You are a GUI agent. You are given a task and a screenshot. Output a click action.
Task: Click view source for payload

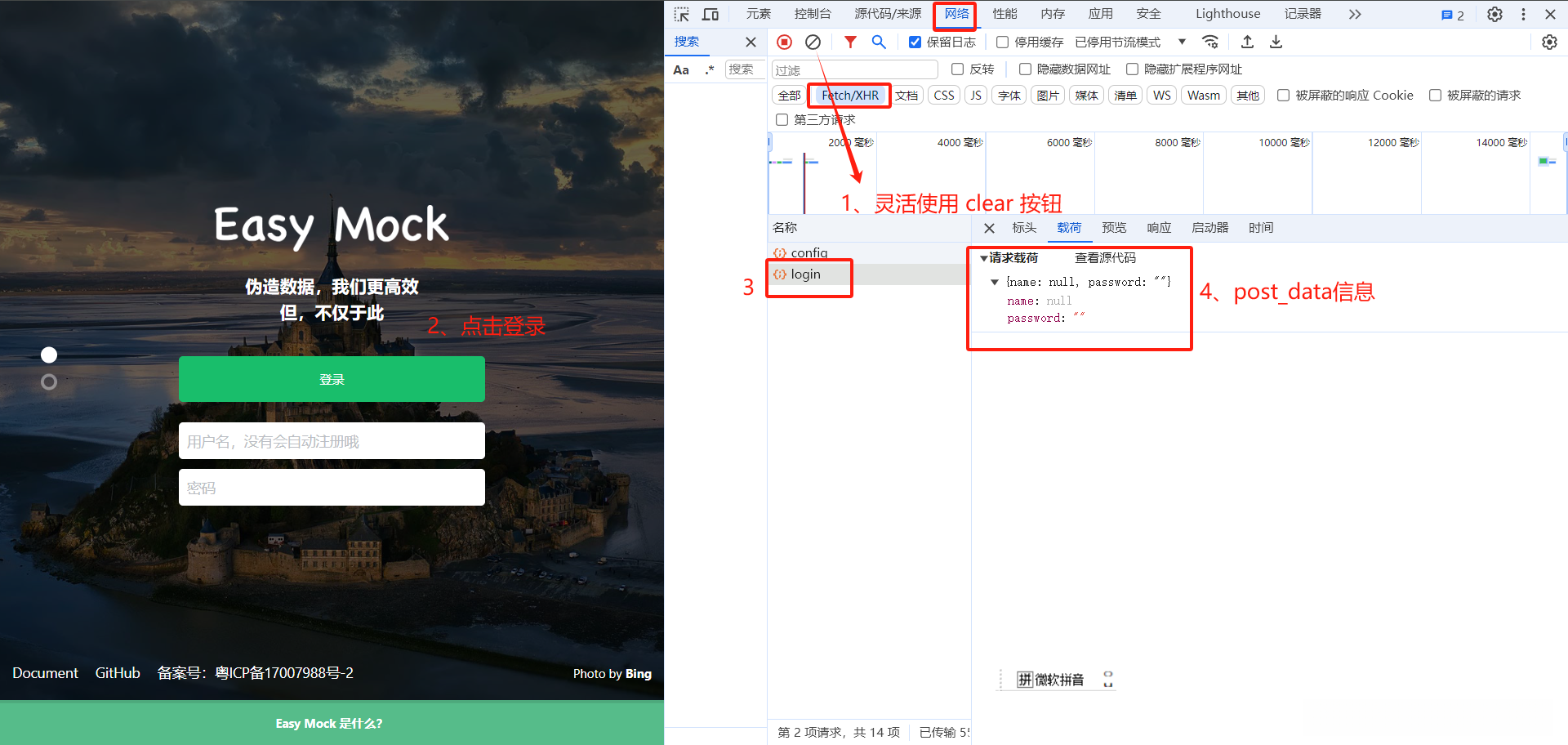(1105, 258)
